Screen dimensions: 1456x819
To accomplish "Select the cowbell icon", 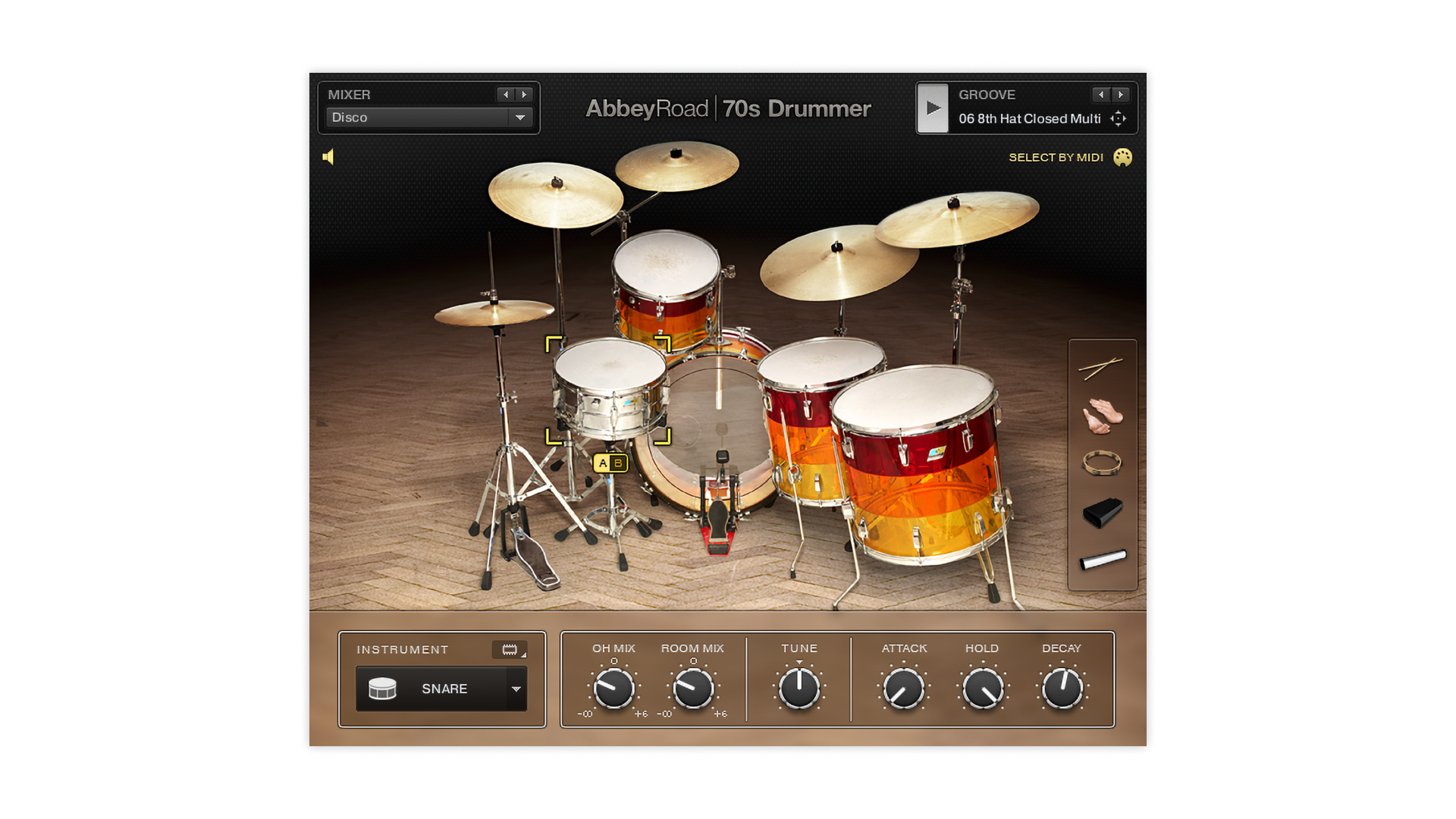I will click(1101, 513).
